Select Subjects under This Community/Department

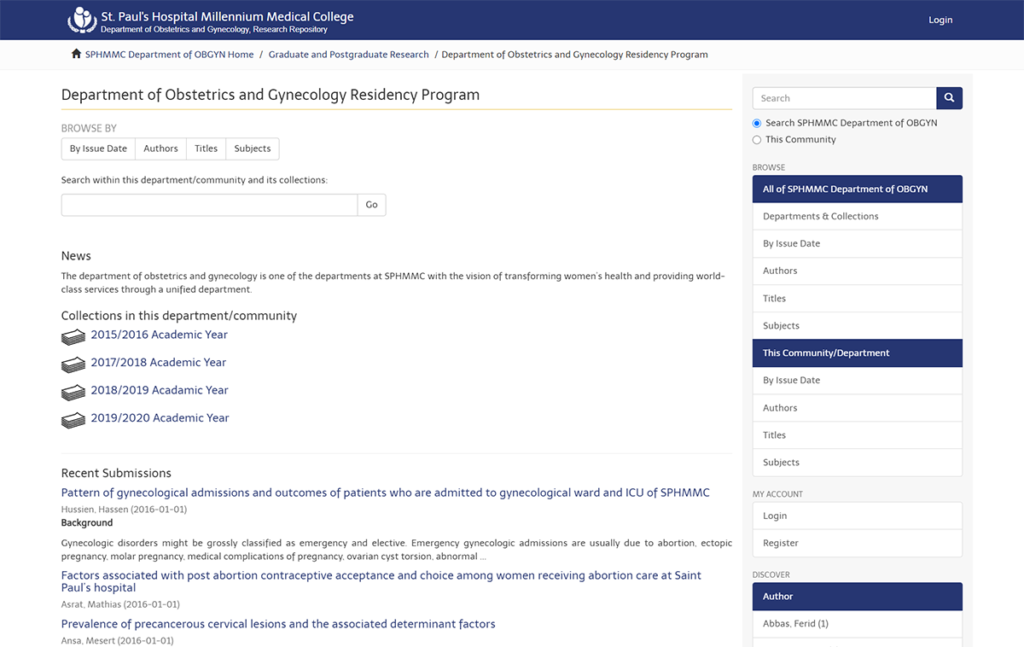tap(857, 462)
